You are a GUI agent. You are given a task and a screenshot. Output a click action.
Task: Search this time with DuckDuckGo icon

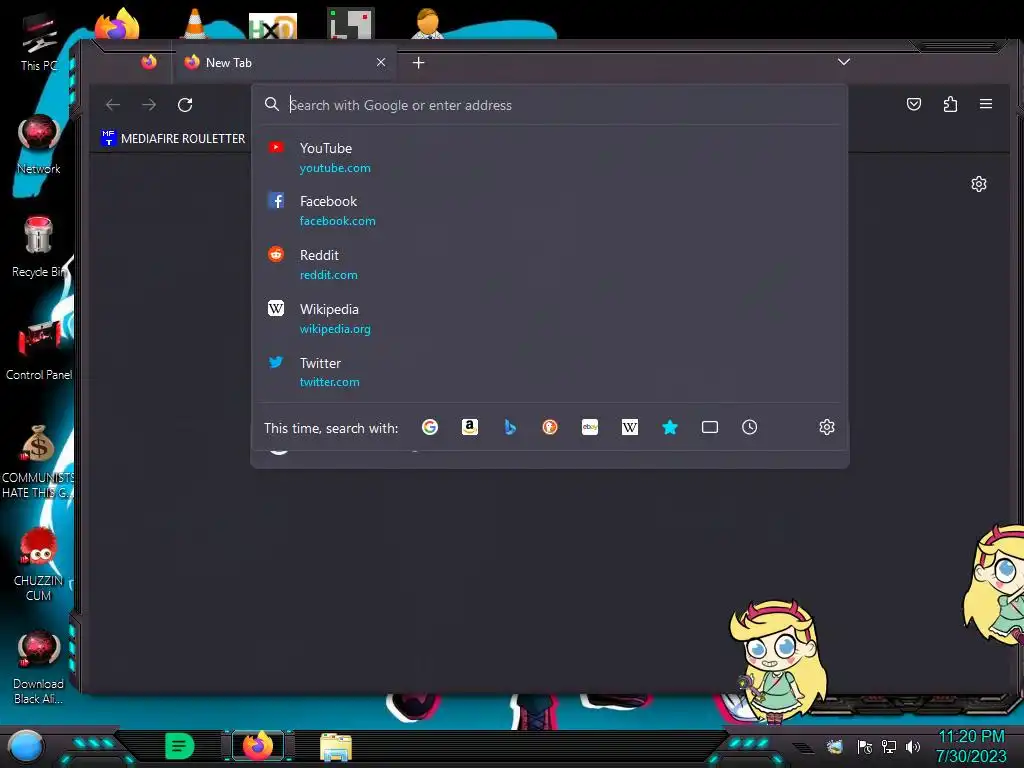pos(550,427)
